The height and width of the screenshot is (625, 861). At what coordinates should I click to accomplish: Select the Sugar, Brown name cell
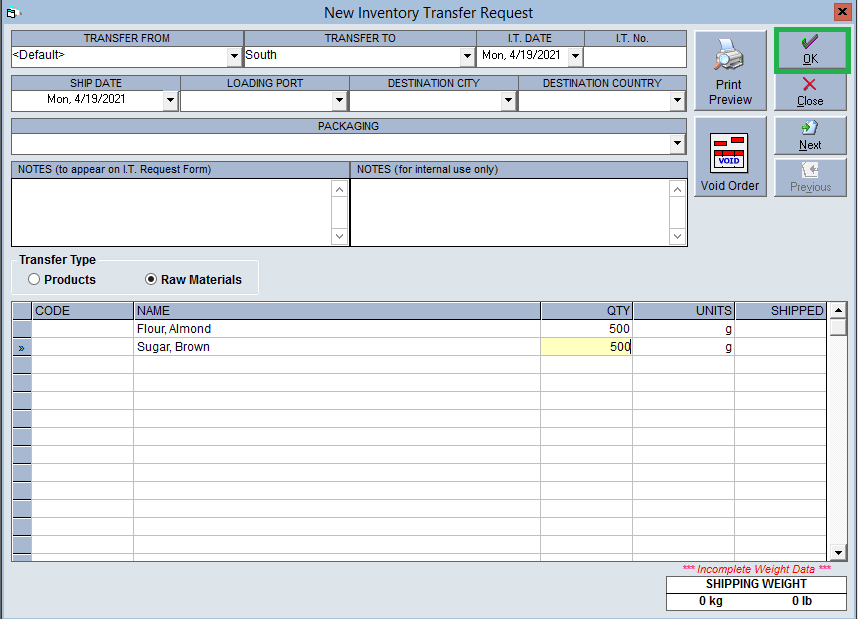339,348
